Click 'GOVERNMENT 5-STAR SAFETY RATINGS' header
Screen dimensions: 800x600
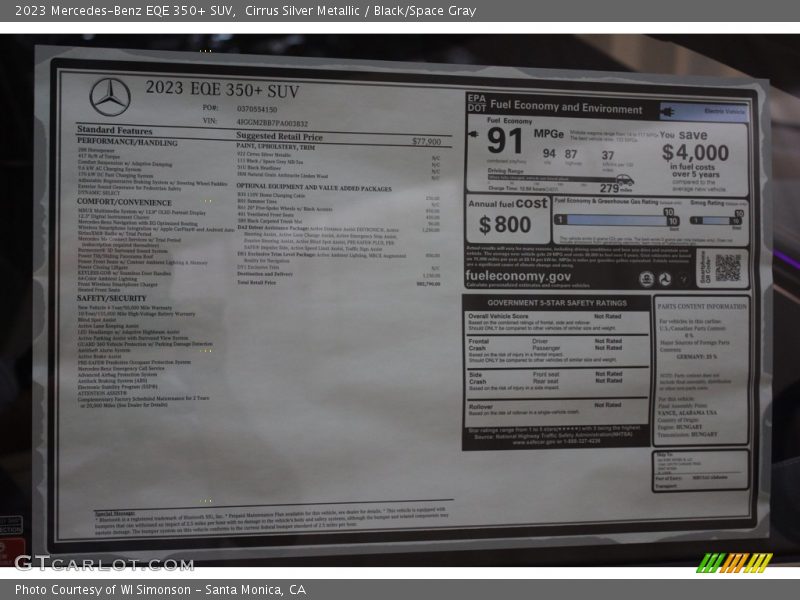[x=557, y=303]
